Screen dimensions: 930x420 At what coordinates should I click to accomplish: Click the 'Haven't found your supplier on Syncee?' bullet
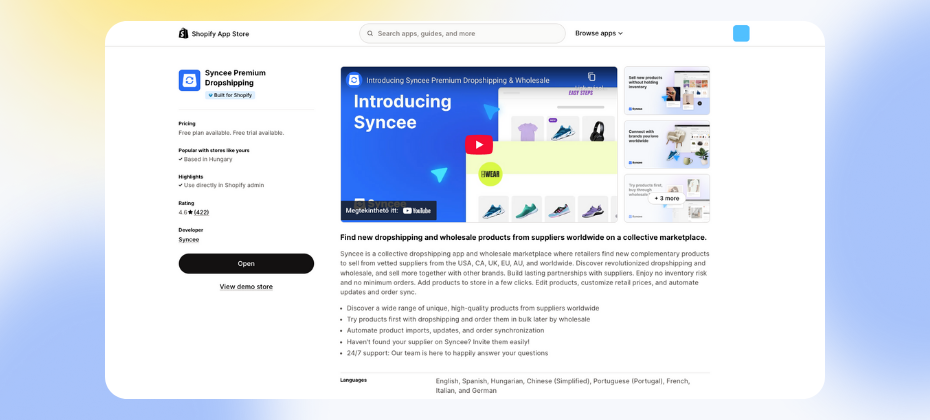[x=438, y=342]
